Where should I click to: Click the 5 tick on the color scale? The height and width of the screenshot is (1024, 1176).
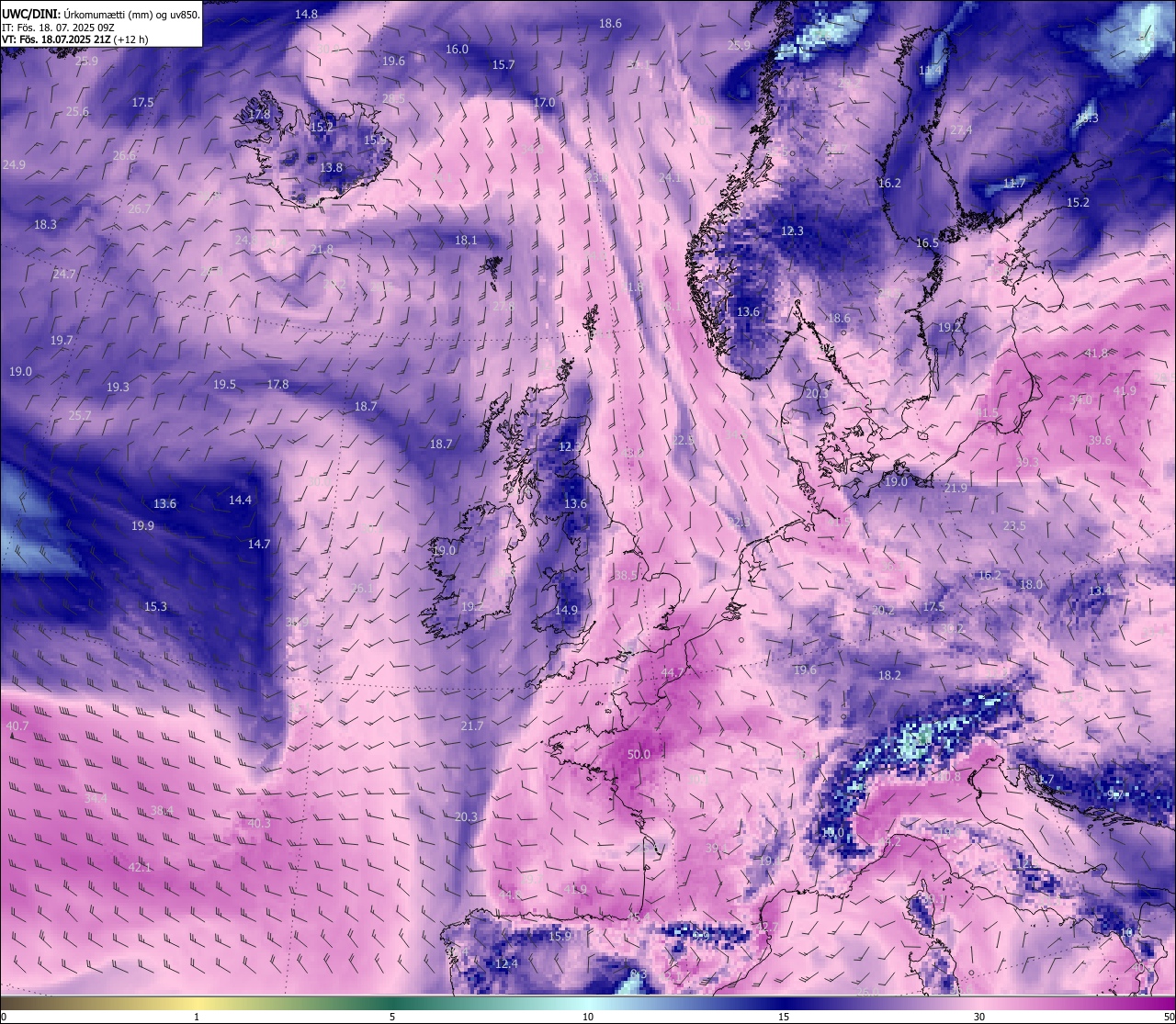(392, 1017)
